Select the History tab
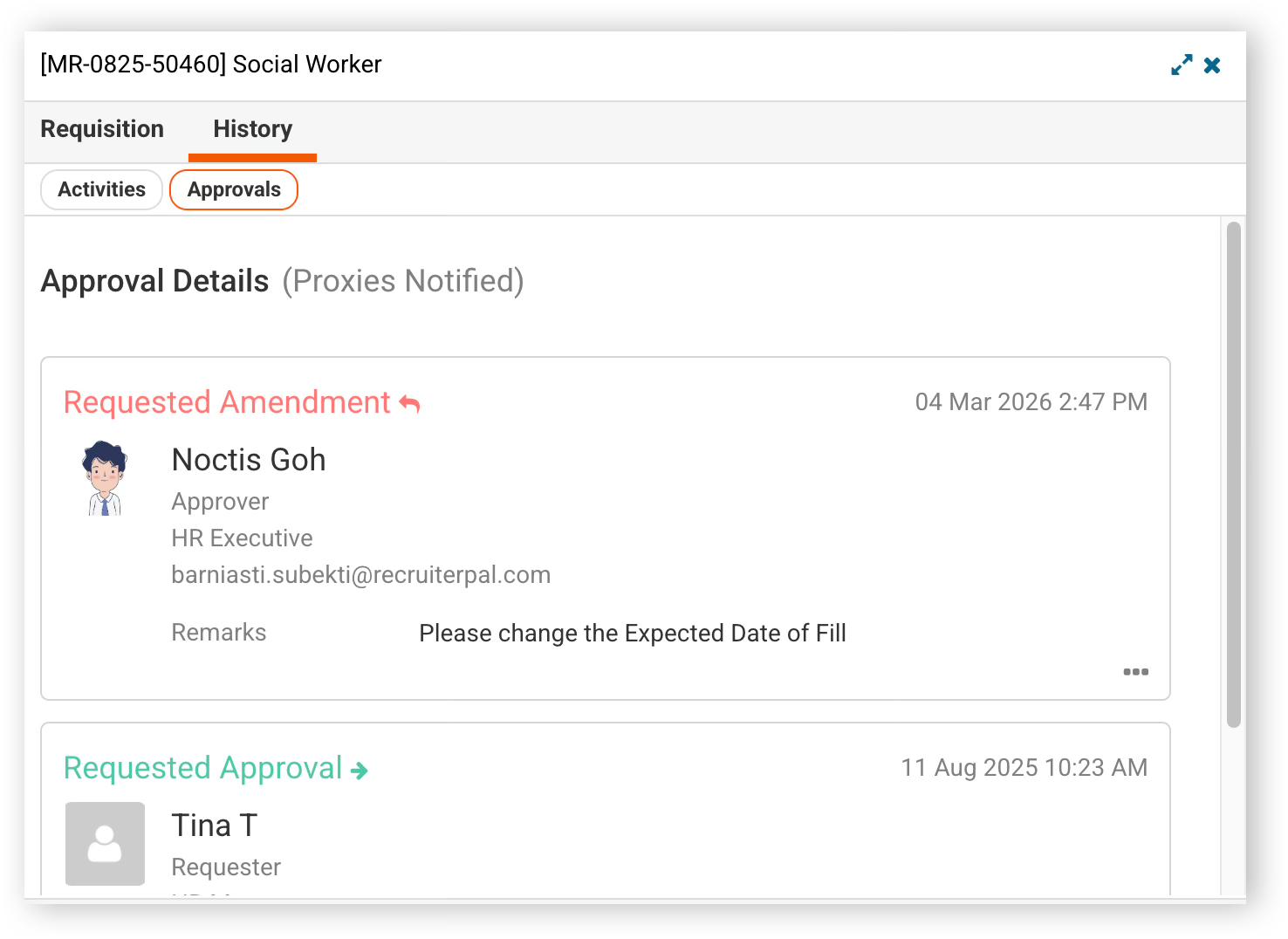This screenshot has width=1288, height=939. coord(253,129)
